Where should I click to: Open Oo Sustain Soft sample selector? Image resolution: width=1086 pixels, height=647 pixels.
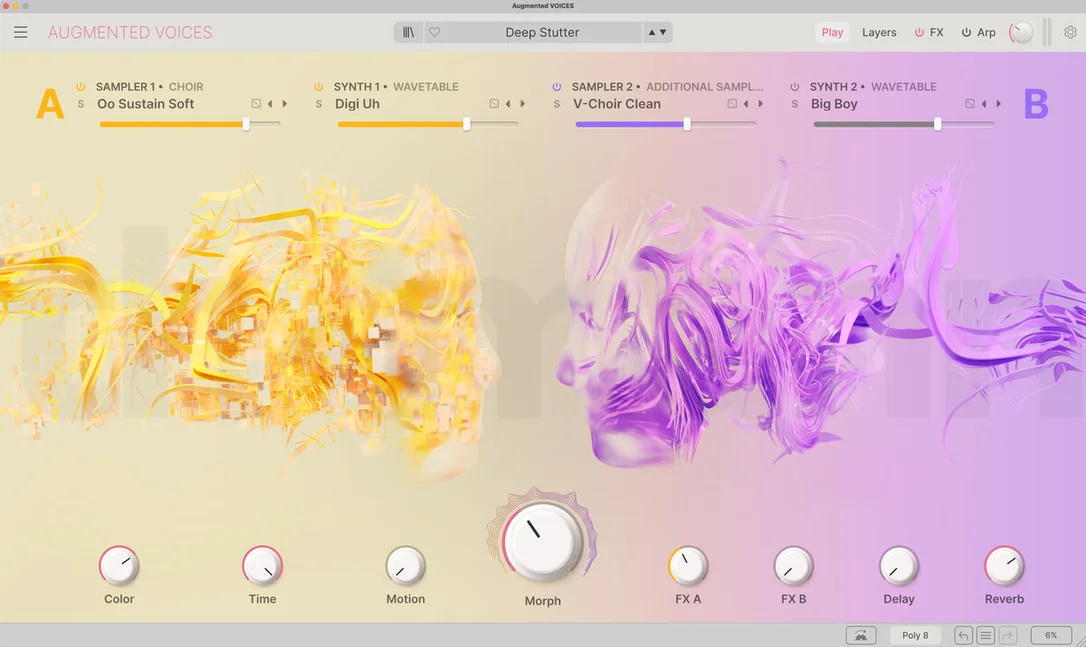point(145,104)
